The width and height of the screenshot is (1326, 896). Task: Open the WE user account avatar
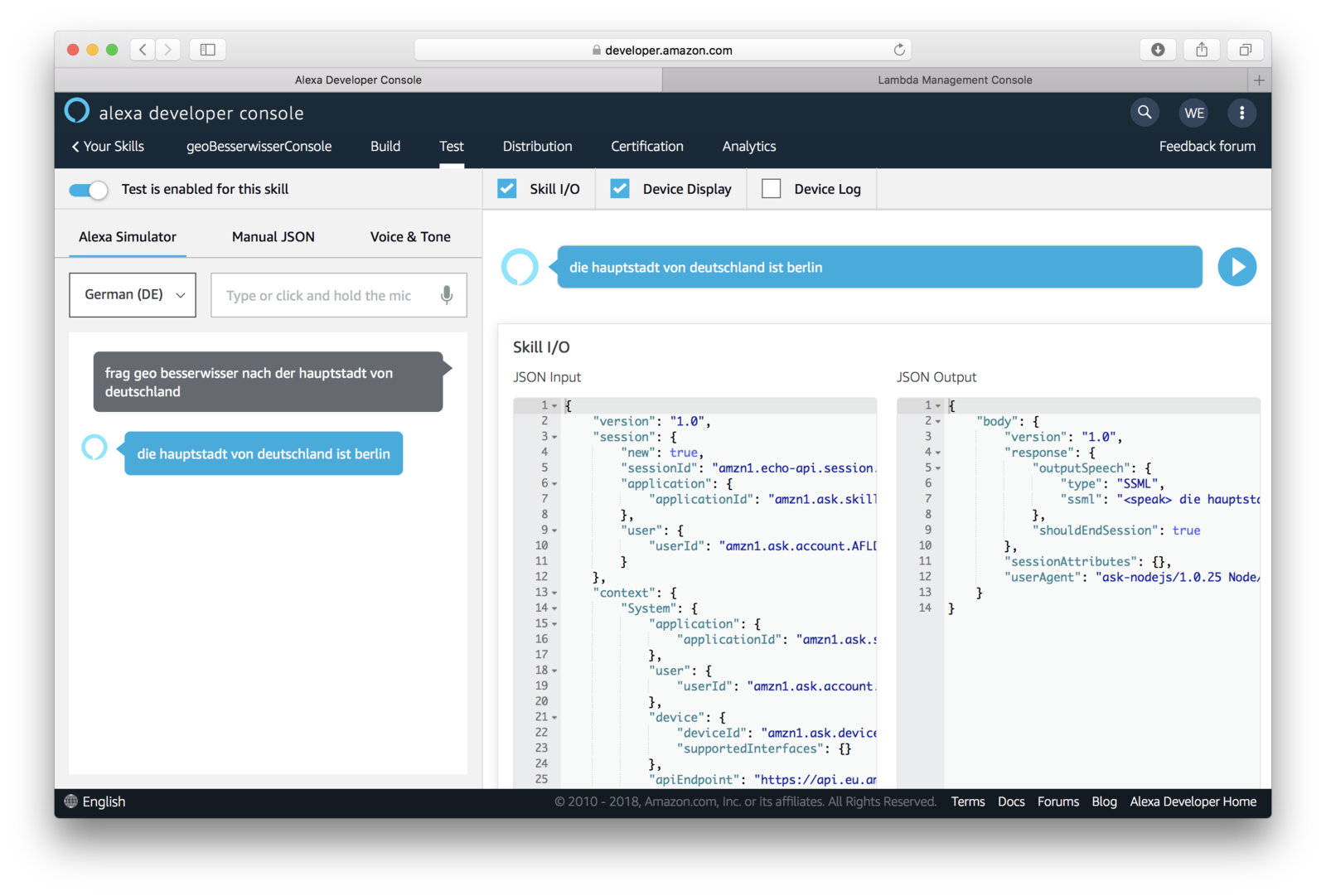point(1194,113)
